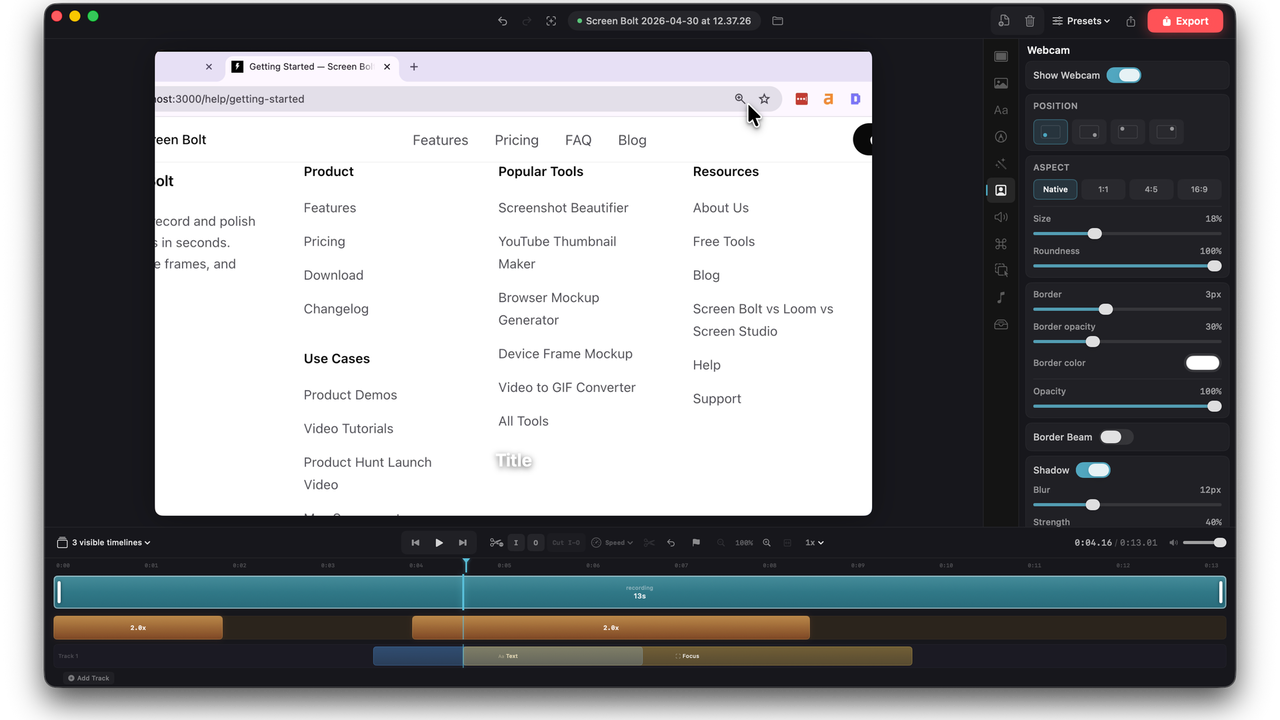The image size is (1280, 720).
Task: Disable the Shadow toggle
Action: coord(1094,470)
